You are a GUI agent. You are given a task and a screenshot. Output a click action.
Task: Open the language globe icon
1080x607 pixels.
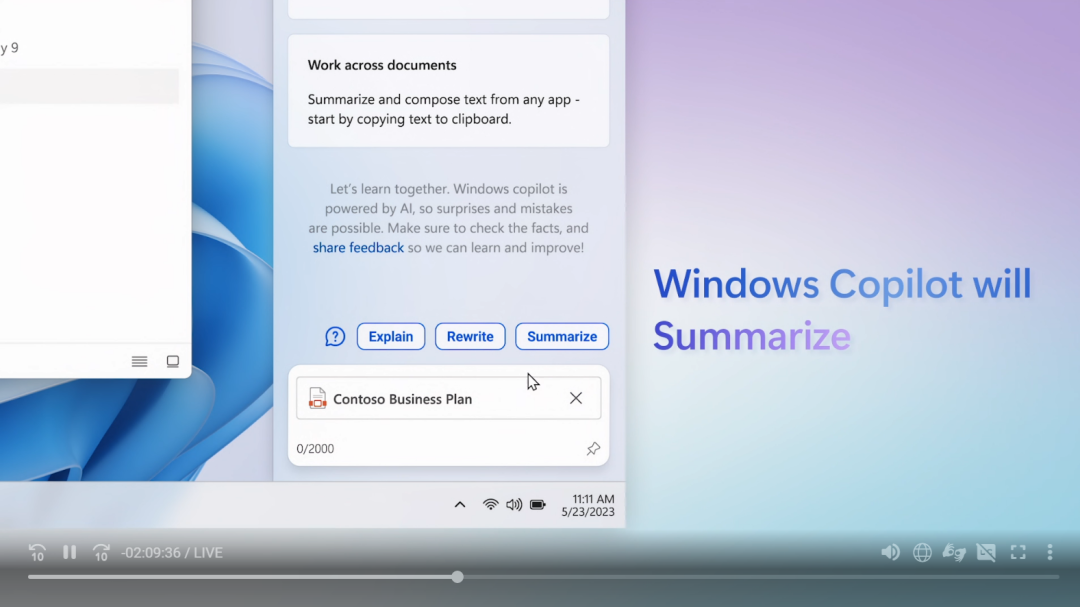coord(922,552)
